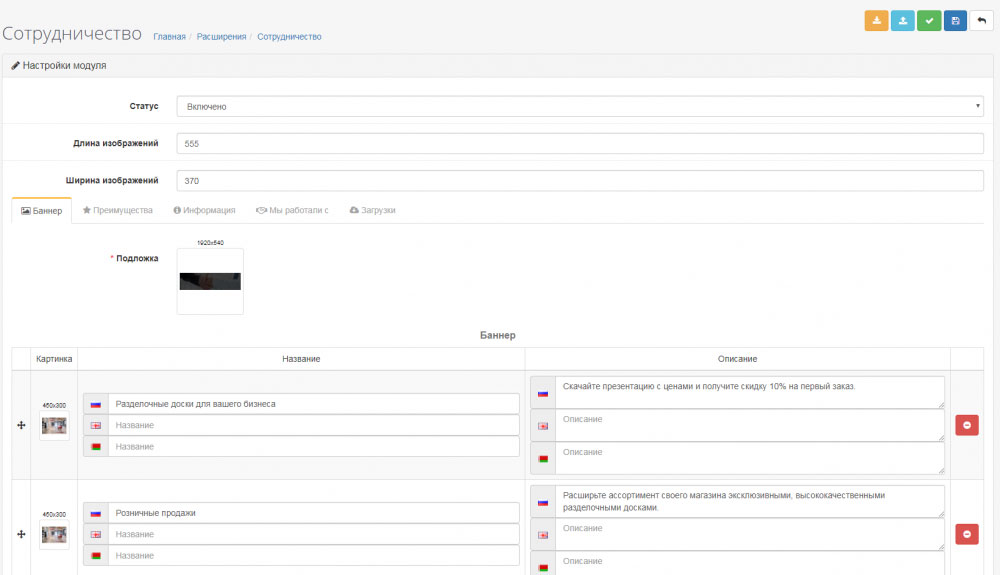Click the drag handle of first banner row
The width and height of the screenshot is (1000, 575).
click(21, 425)
